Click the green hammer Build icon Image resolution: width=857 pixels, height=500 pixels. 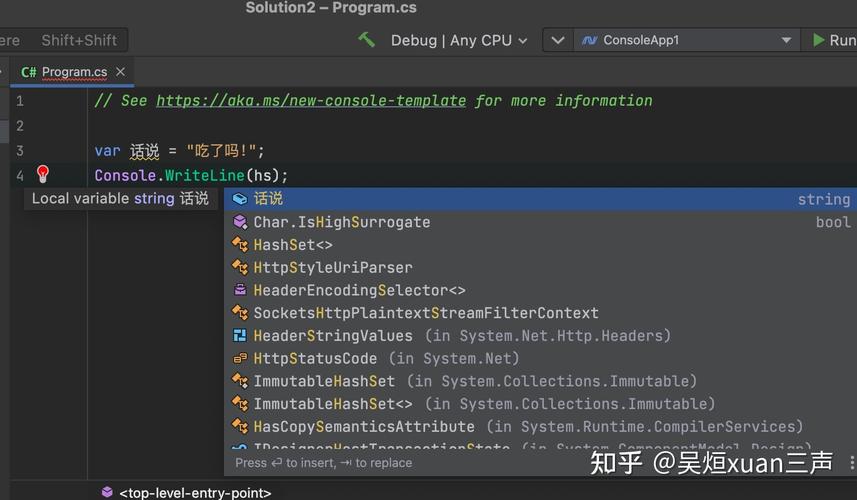[x=366, y=39]
